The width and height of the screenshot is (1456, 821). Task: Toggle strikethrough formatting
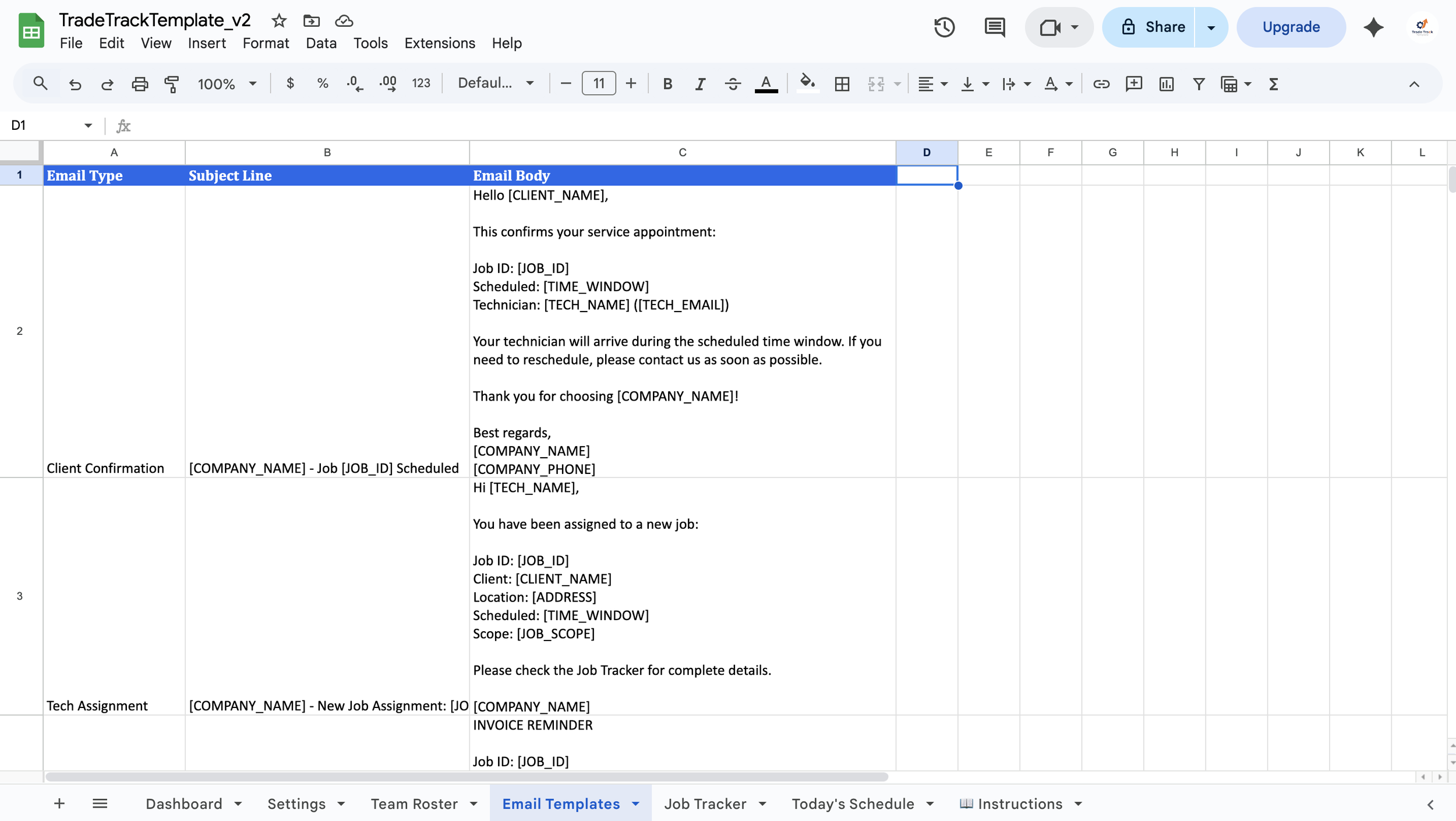click(x=733, y=84)
